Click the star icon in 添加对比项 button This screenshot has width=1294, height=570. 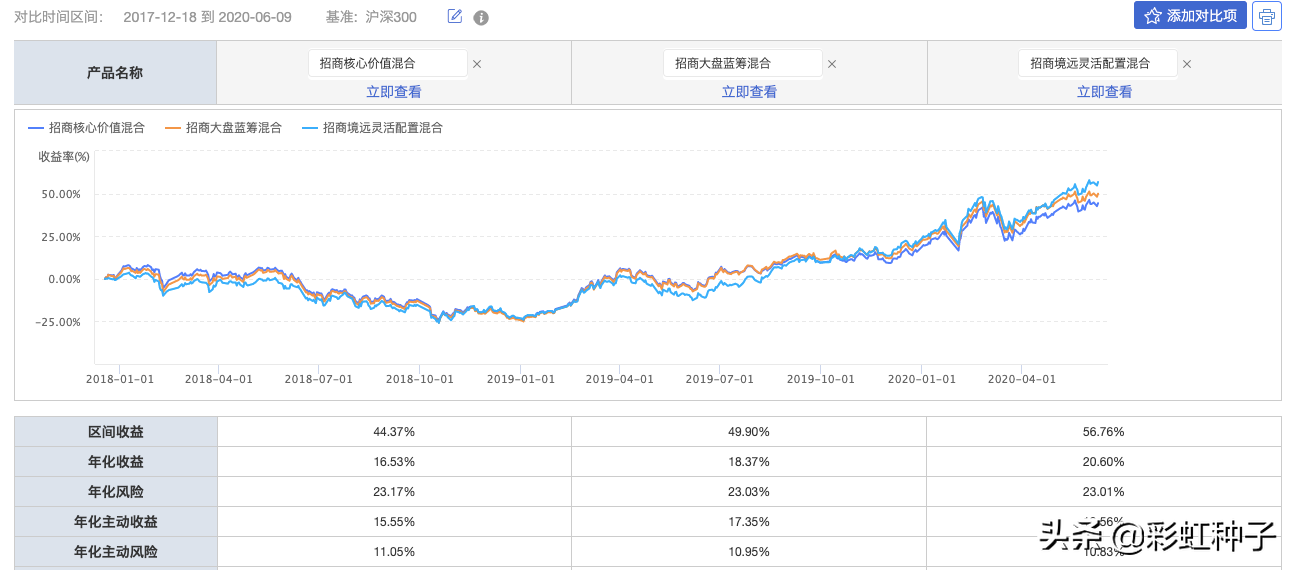pos(1152,16)
